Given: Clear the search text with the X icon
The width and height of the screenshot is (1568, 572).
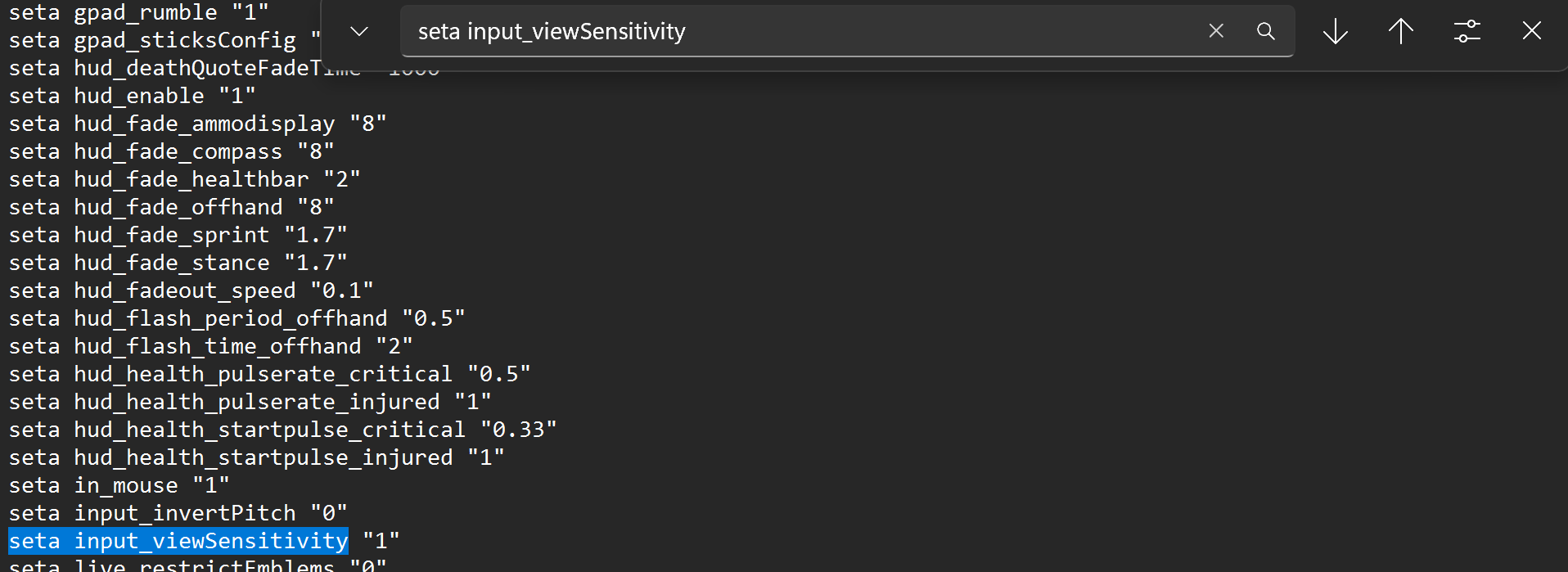Looking at the screenshot, I should pyautogui.click(x=1216, y=31).
